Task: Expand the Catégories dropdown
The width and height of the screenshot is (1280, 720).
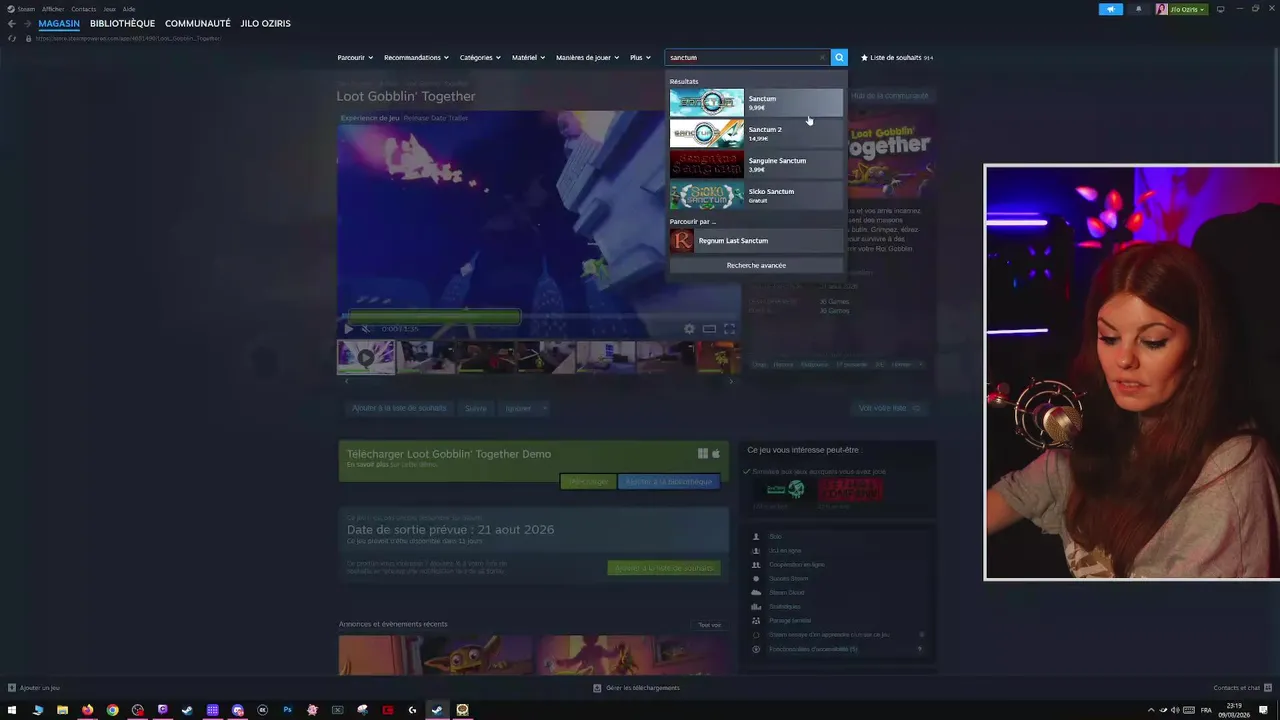Action: [x=480, y=57]
